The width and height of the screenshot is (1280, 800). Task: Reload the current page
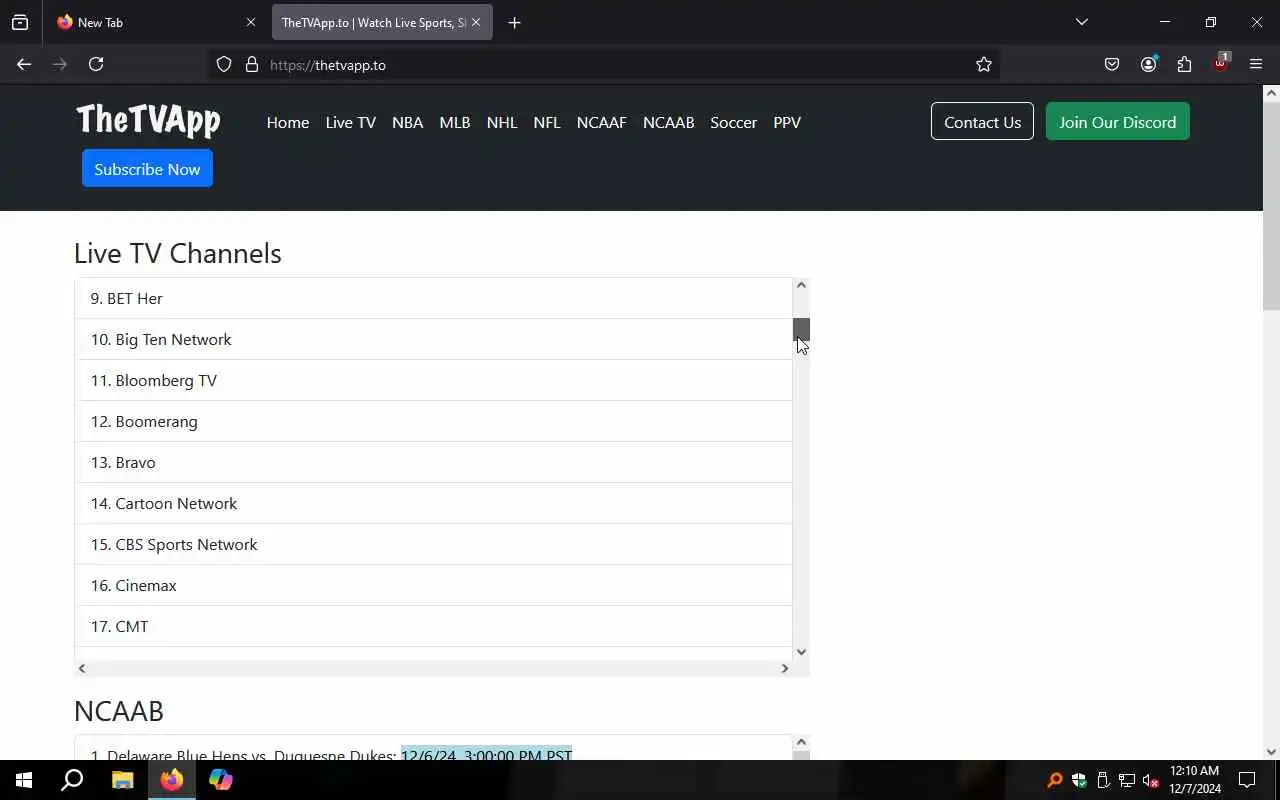tap(96, 64)
